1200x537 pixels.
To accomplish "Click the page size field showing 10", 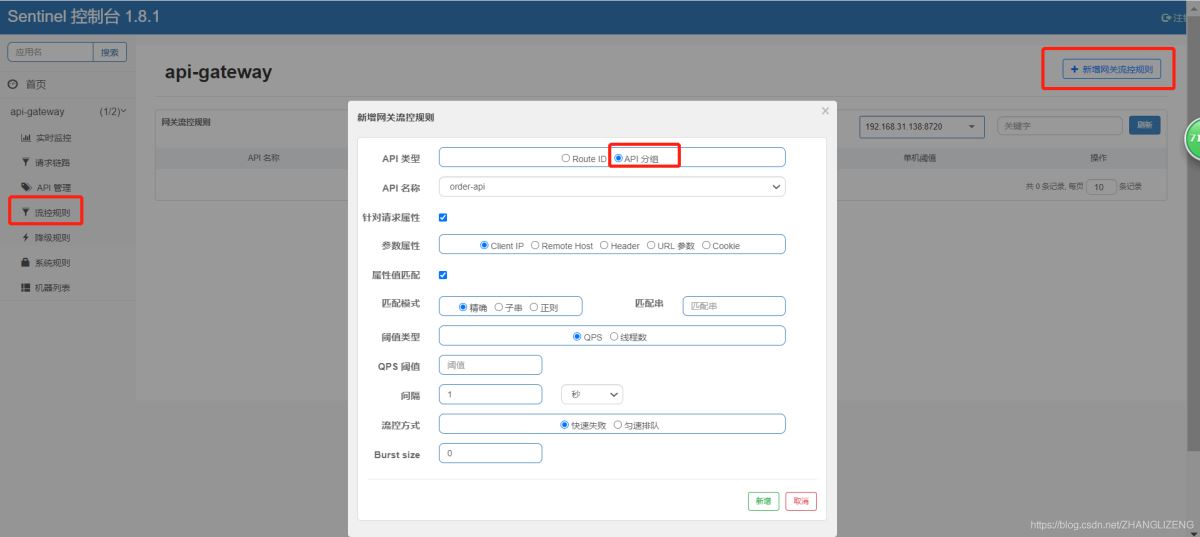I will [1101, 187].
